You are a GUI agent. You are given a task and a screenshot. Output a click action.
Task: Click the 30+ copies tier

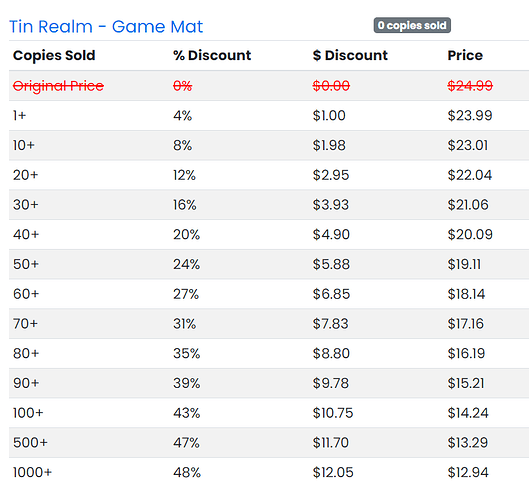coord(26,204)
